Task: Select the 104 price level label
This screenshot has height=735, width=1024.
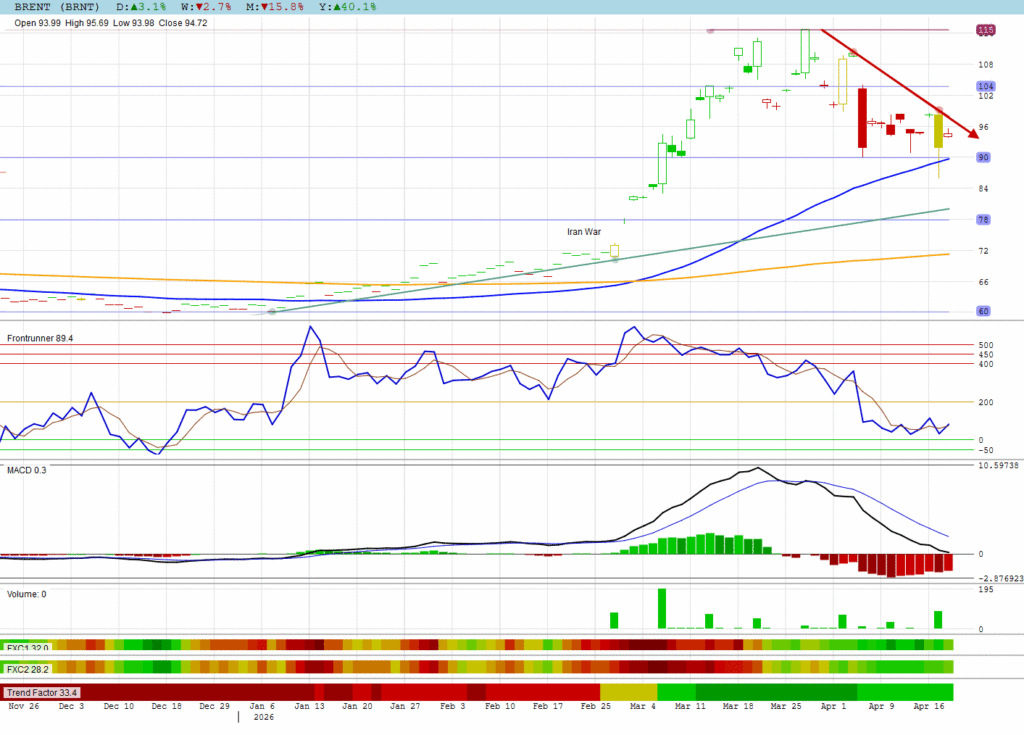Action: point(984,87)
